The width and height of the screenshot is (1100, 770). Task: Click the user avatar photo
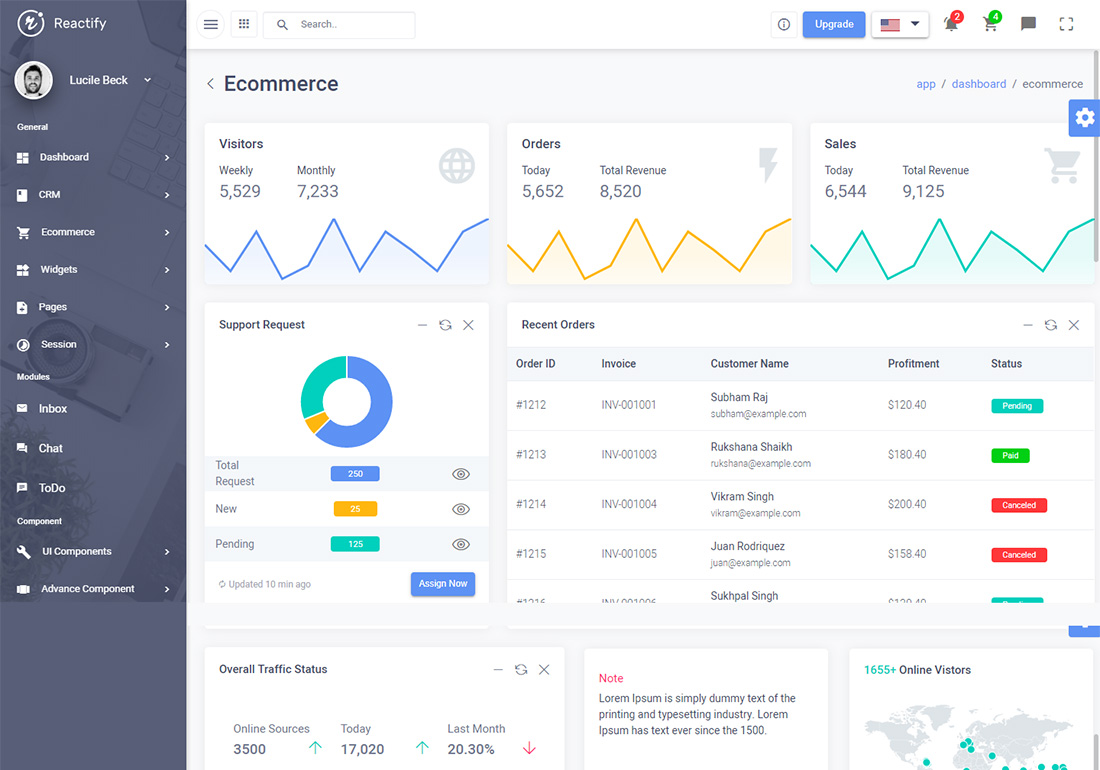tap(33, 81)
